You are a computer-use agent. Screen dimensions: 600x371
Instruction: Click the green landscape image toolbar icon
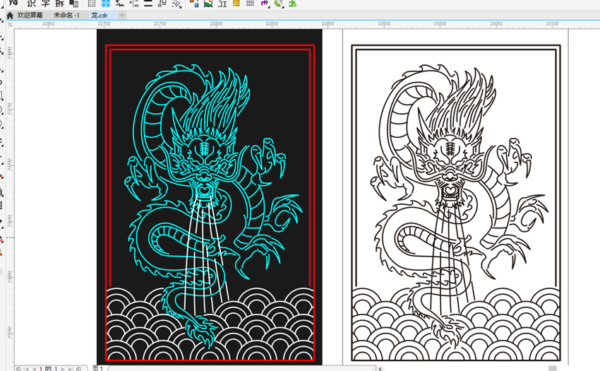[208, 3]
